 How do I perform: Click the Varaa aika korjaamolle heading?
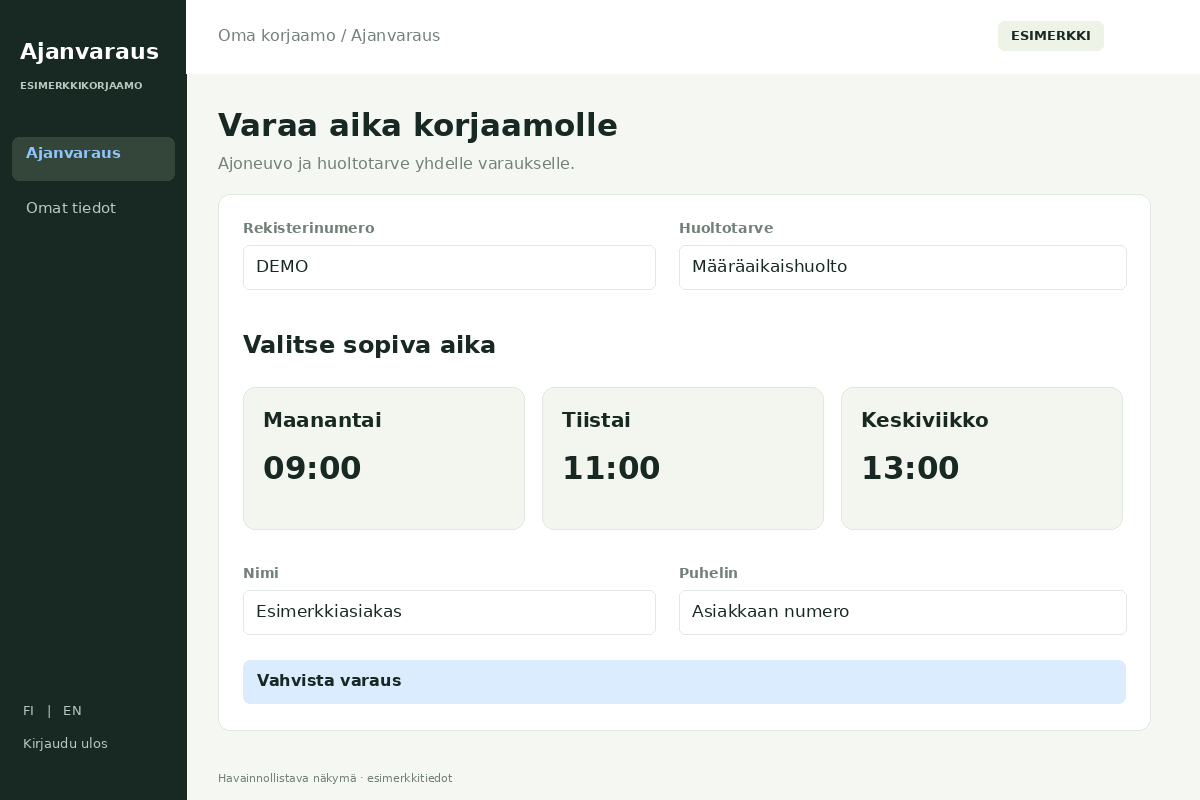tap(418, 126)
